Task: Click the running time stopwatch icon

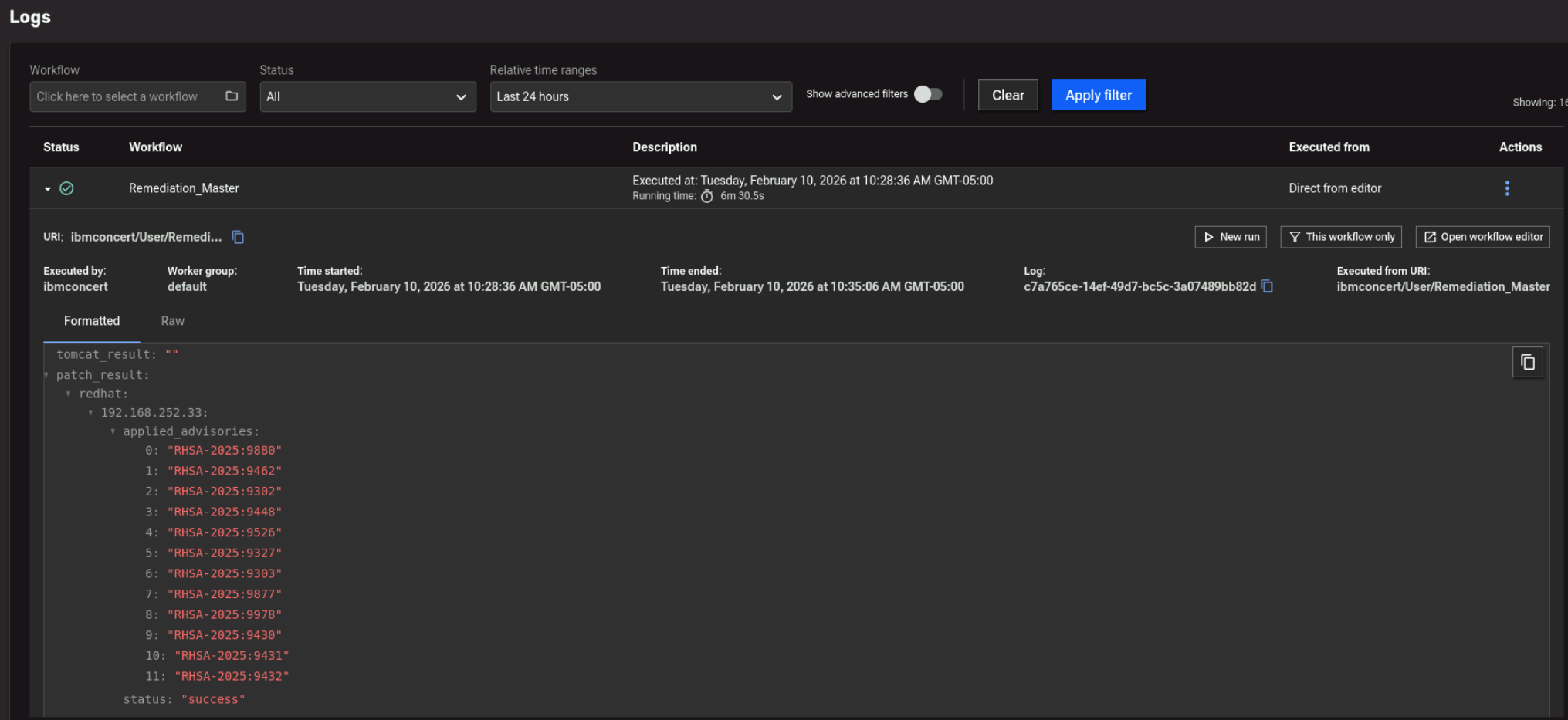Action: pos(706,197)
